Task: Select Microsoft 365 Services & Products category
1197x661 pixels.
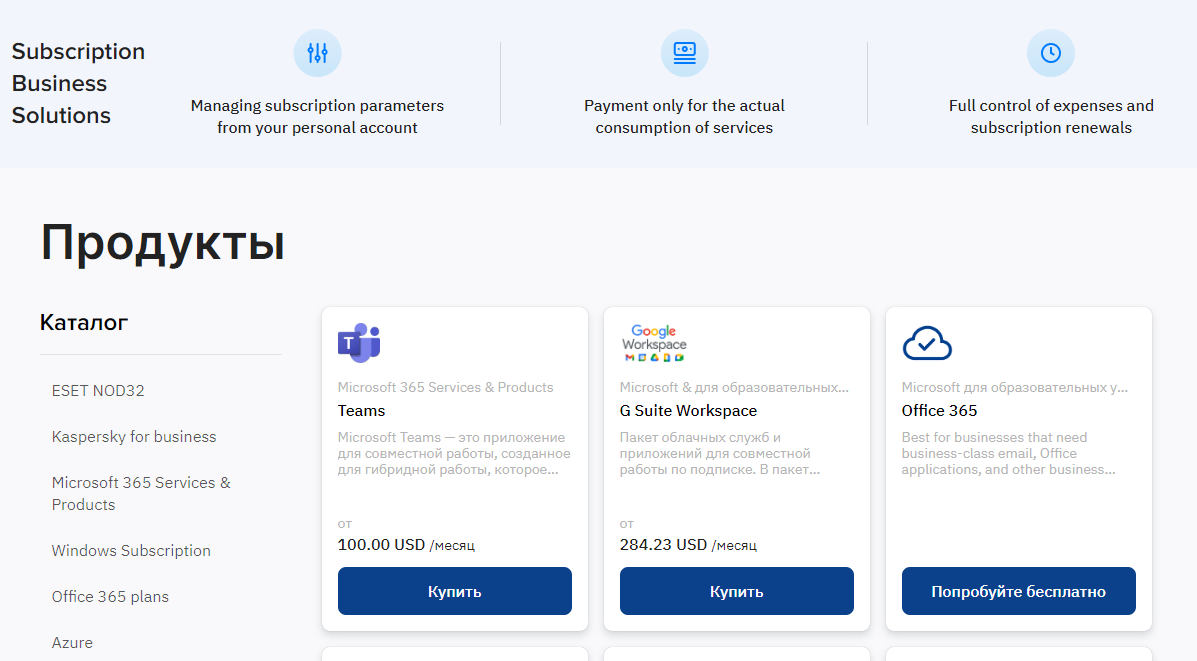Action: click(140, 494)
